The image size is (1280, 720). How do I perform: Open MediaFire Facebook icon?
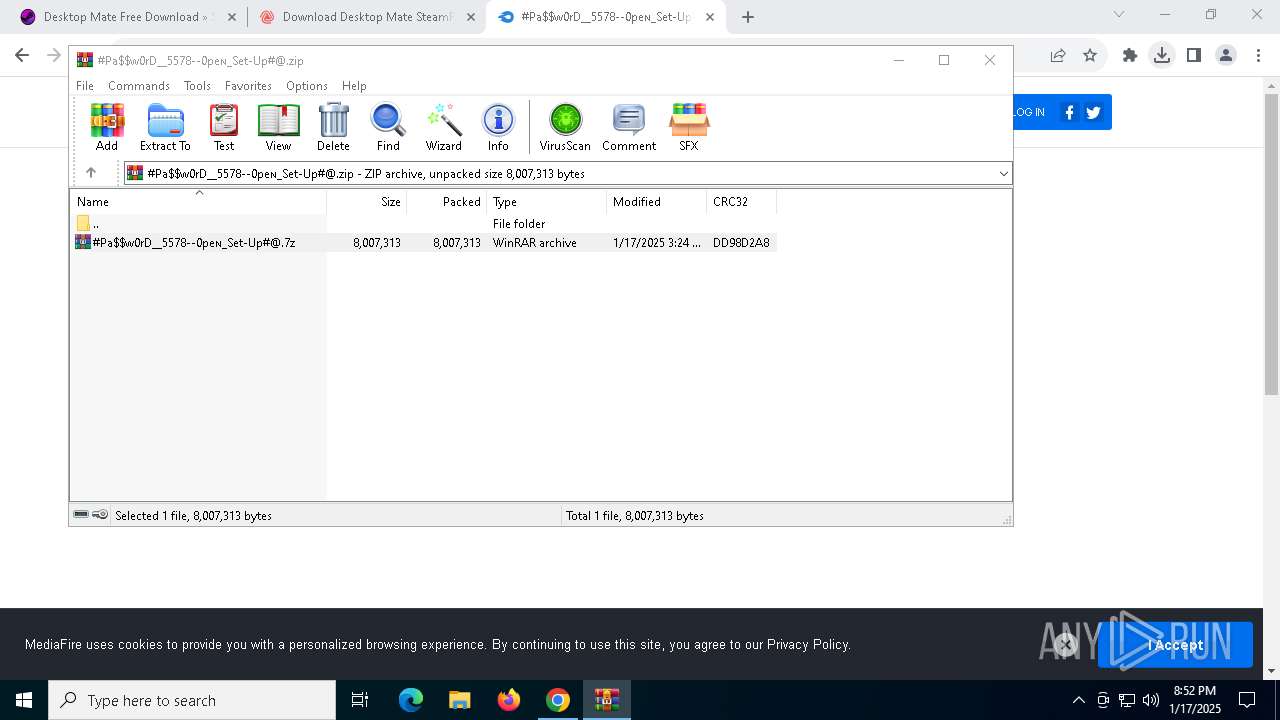click(1069, 112)
